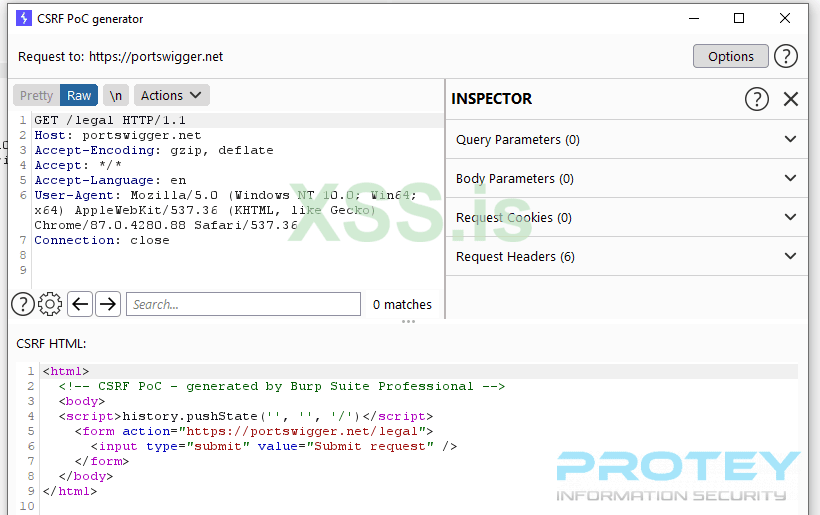Click the Burp lightning logo icon
820x515 pixels.
click(24, 18)
